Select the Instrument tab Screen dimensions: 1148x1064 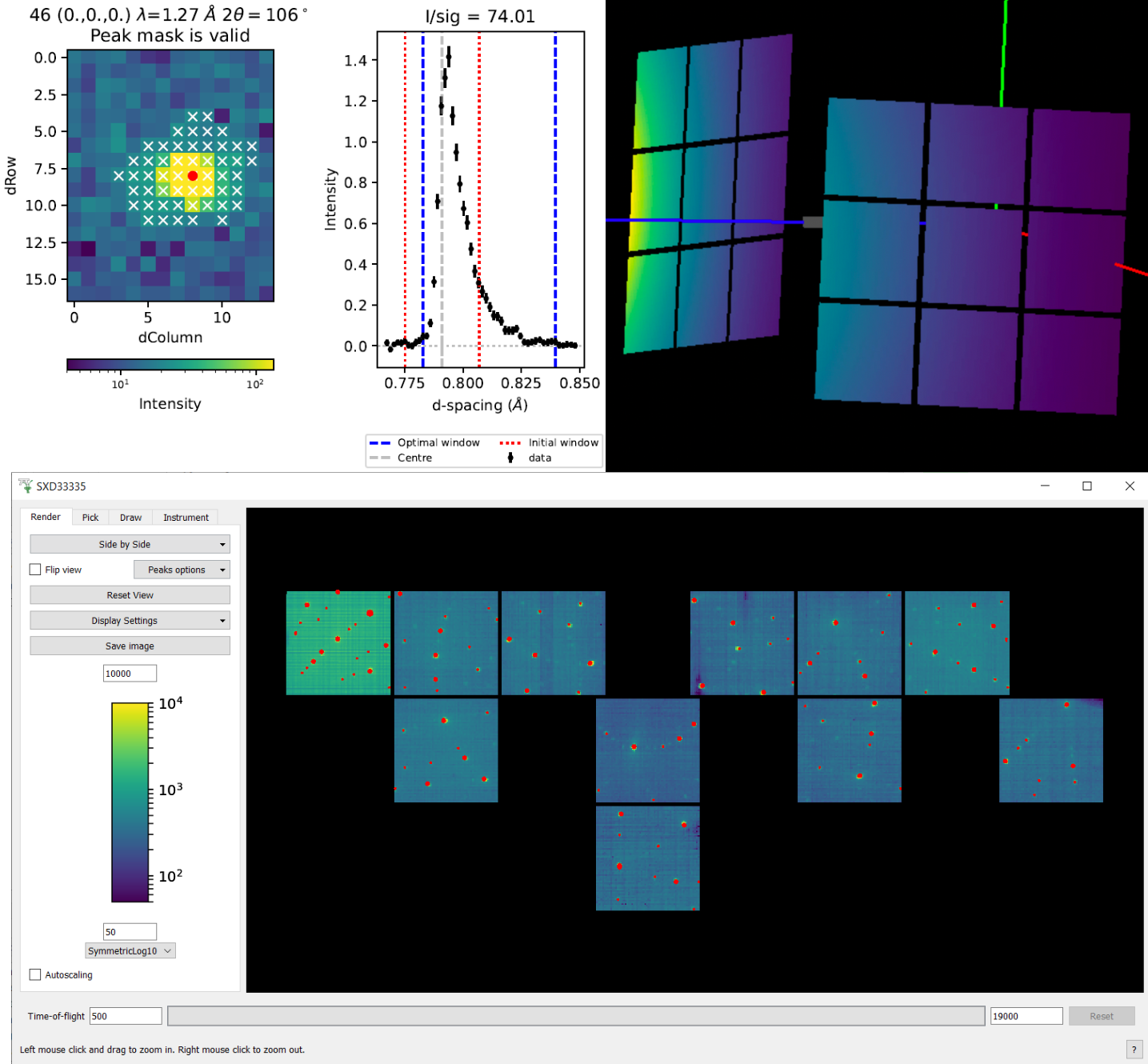coord(186,518)
